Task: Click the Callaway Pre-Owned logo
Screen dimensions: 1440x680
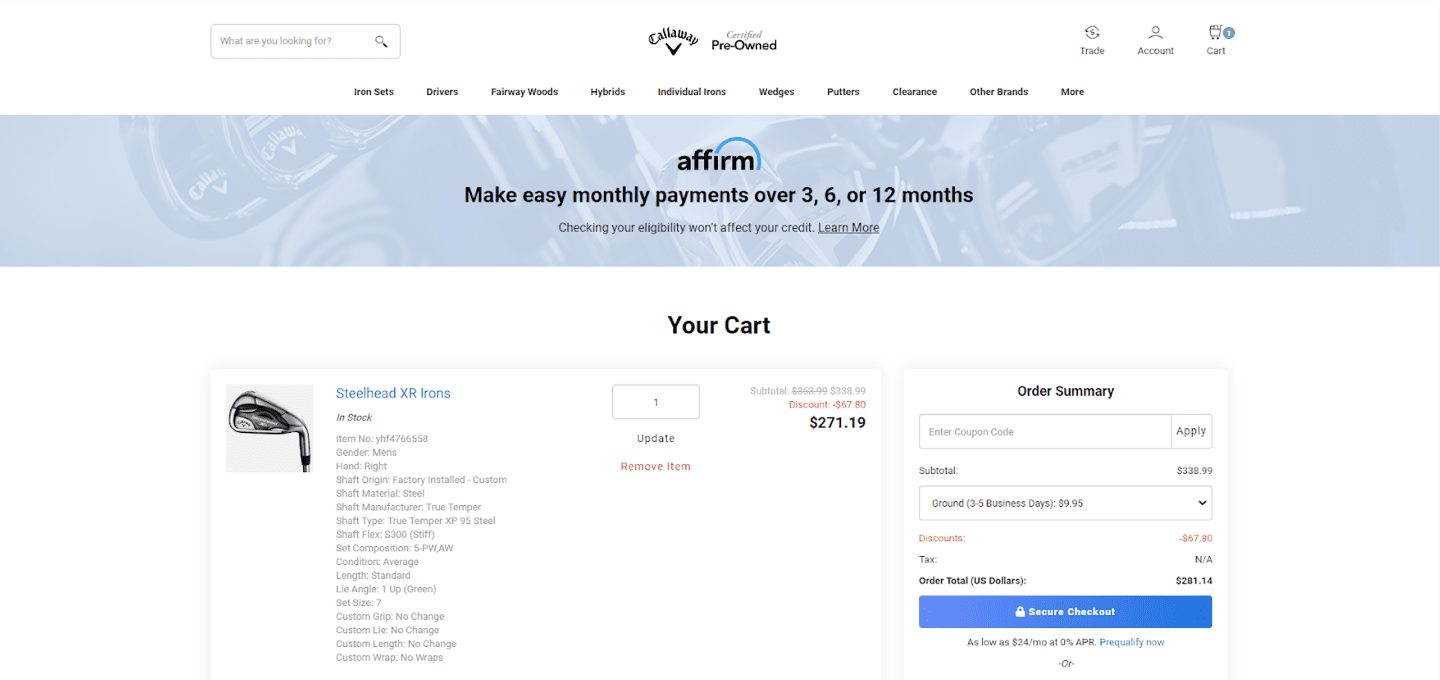Action: click(x=712, y=41)
